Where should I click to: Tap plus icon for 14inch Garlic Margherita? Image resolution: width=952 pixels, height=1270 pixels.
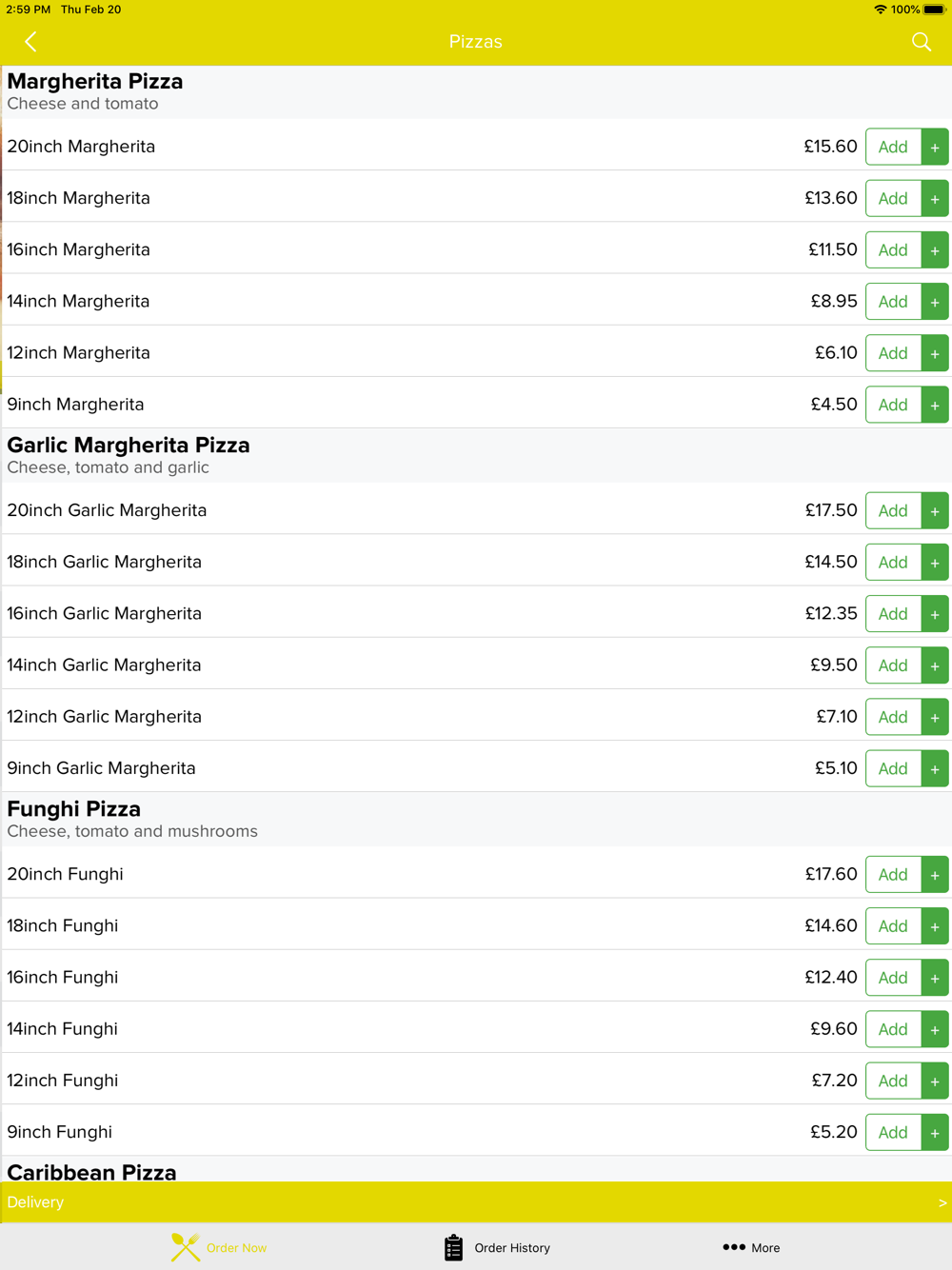coord(935,665)
